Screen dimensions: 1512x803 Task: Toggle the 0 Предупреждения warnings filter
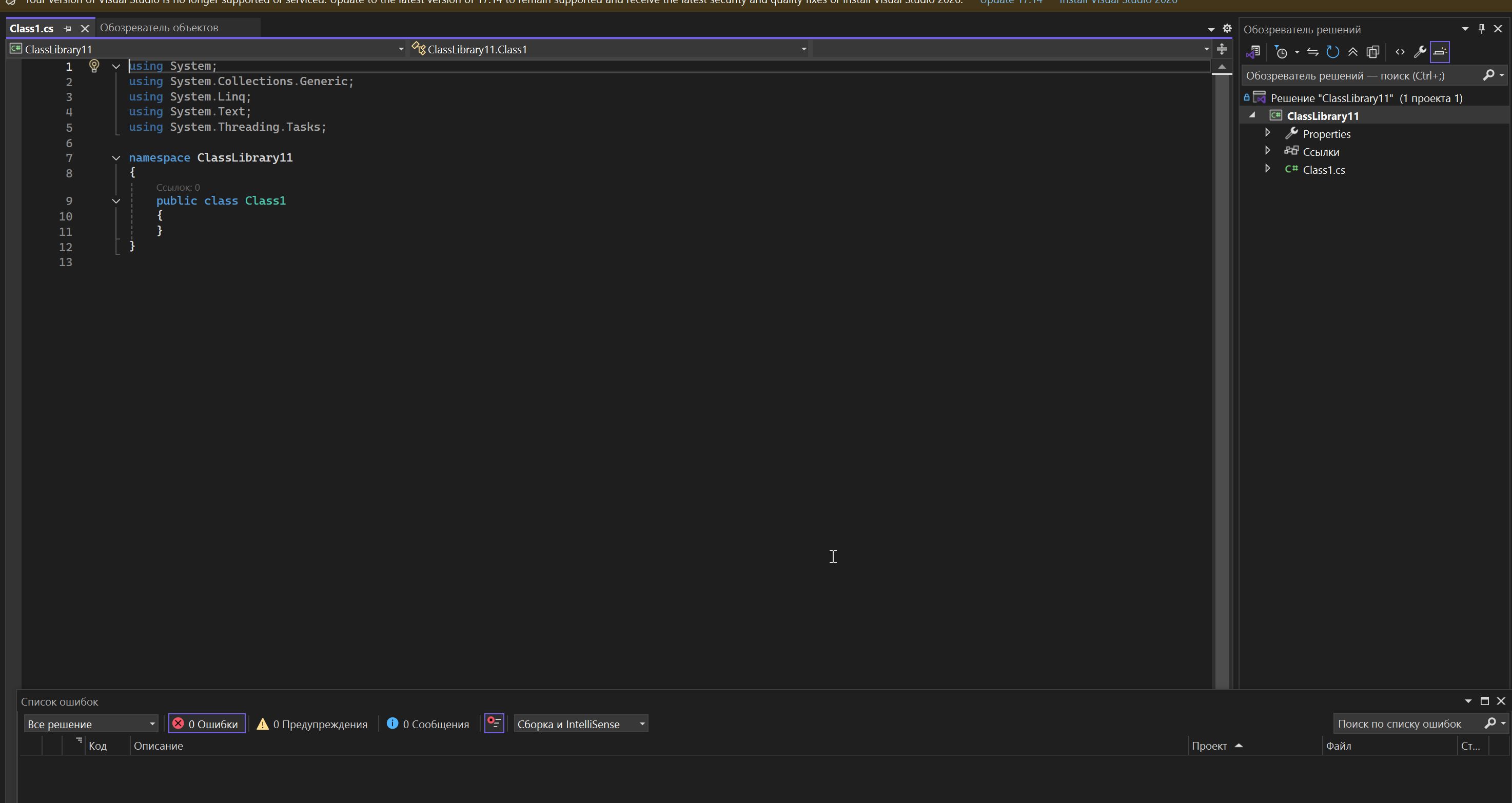point(312,724)
